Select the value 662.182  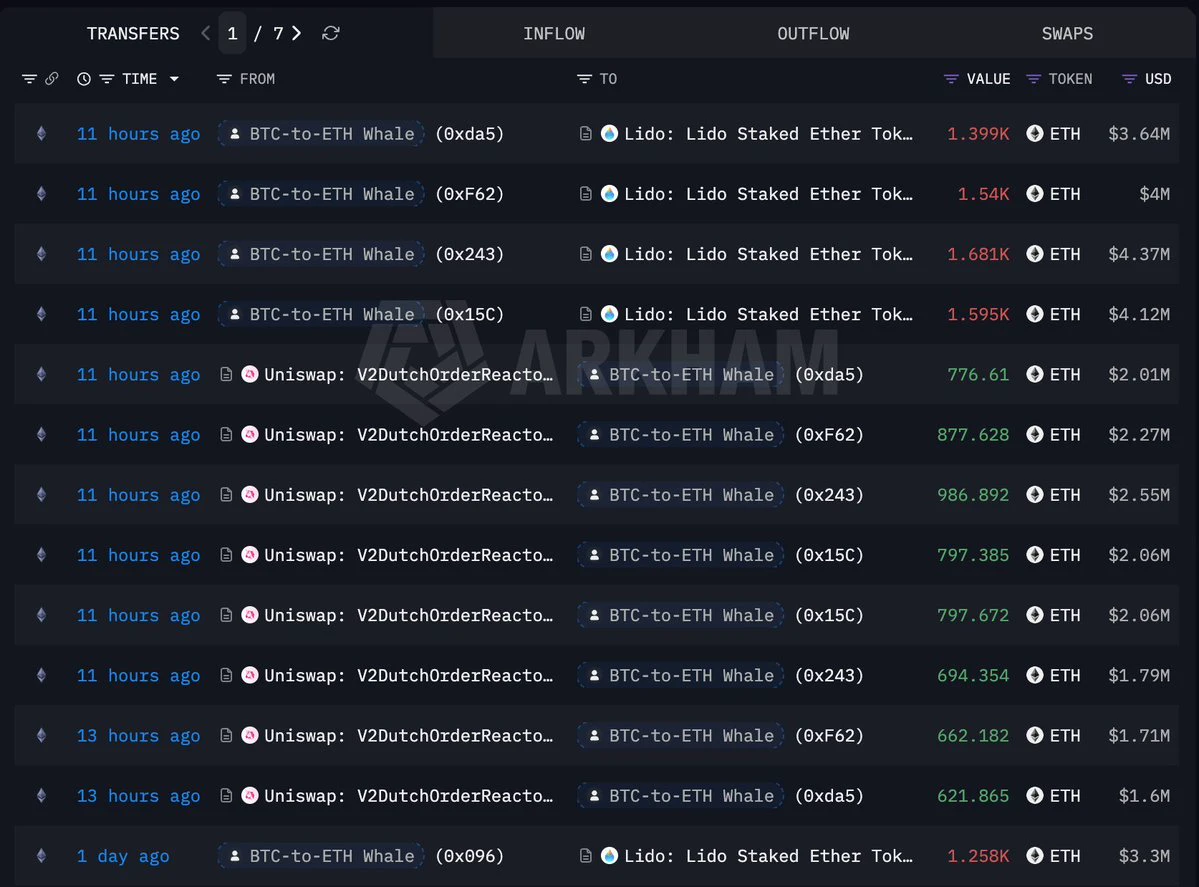(973, 736)
